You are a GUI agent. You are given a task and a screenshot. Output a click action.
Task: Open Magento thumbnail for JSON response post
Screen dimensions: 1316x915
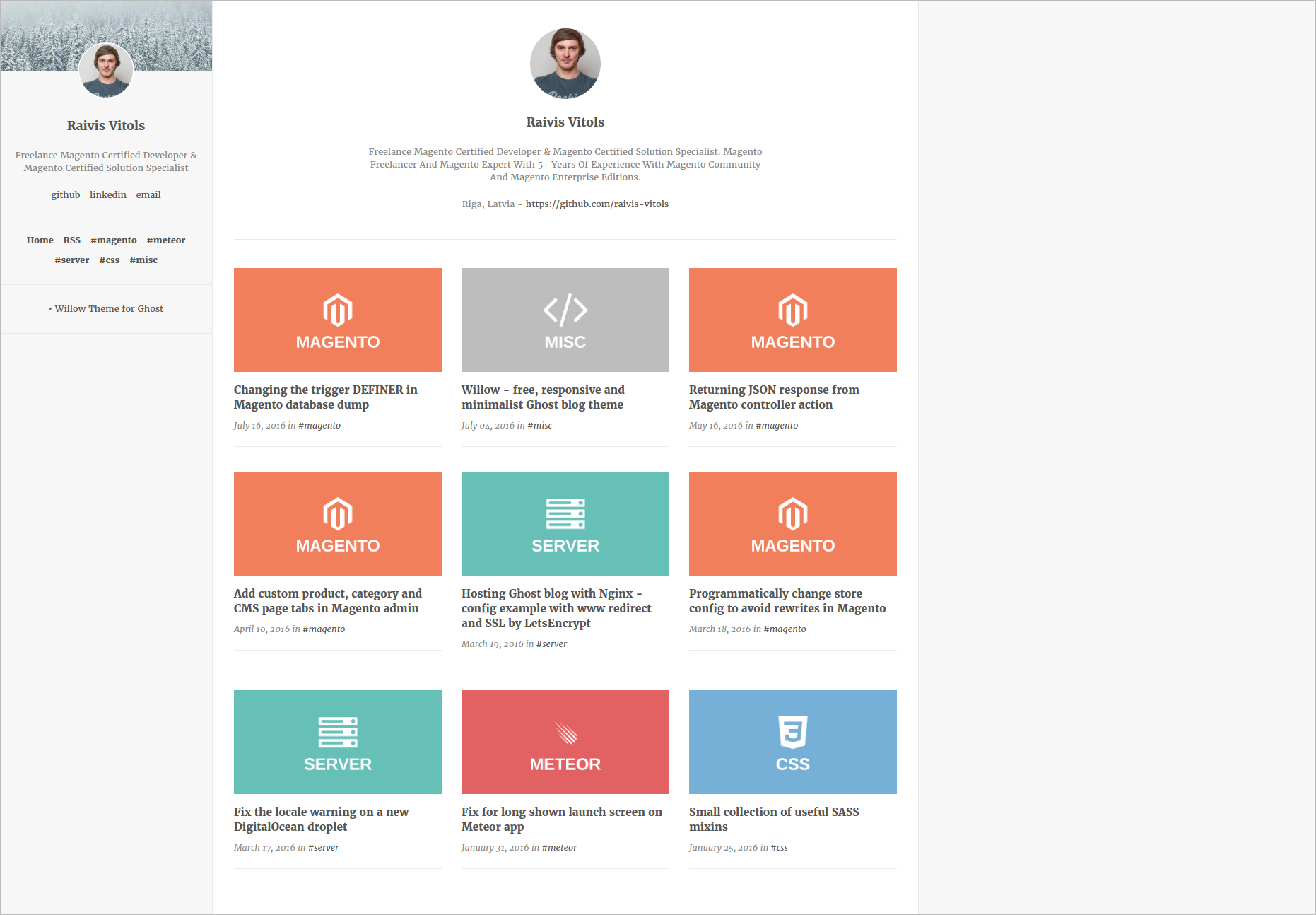pyautogui.click(x=793, y=320)
